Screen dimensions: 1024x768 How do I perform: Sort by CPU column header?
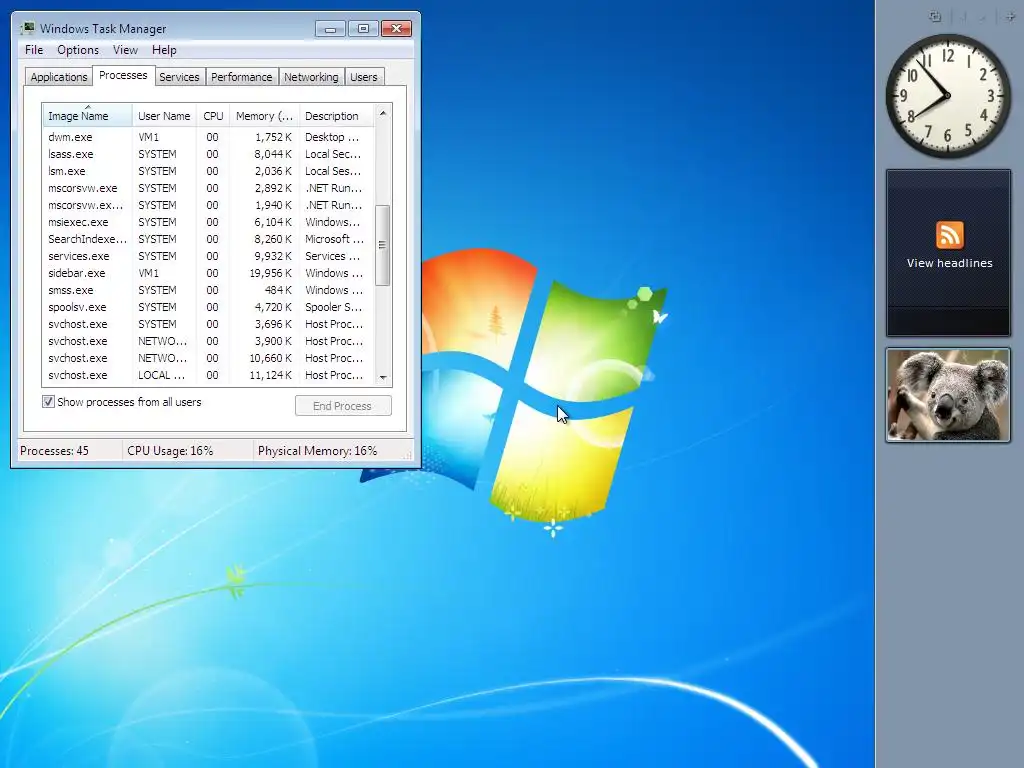tap(214, 116)
